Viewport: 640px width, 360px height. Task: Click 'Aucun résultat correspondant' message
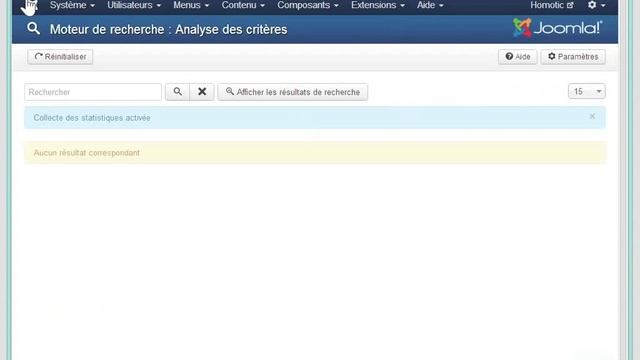pyautogui.click(x=87, y=153)
